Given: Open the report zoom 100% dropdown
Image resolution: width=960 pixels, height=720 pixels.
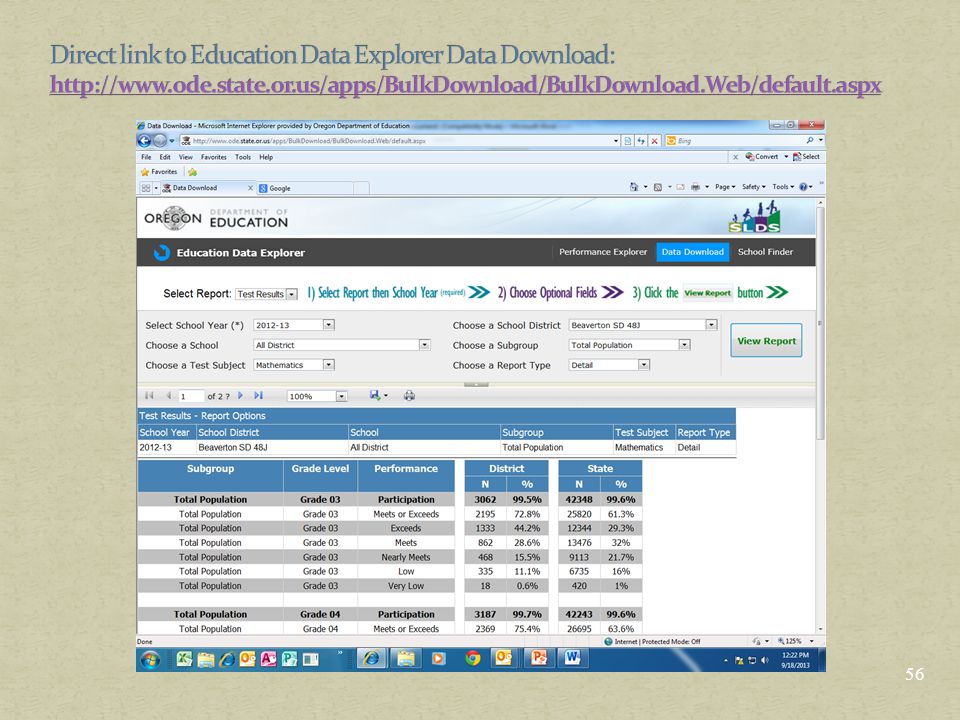Looking at the screenshot, I should point(342,397).
